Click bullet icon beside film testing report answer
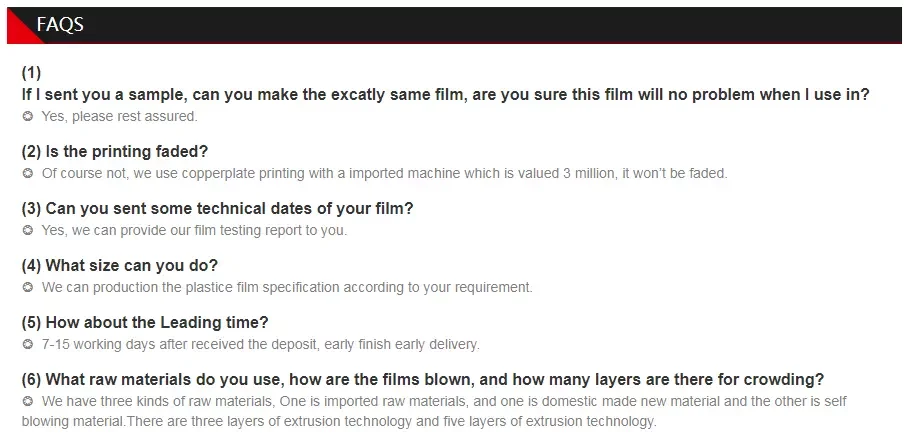The width and height of the screenshot is (904, 446). 28,230
